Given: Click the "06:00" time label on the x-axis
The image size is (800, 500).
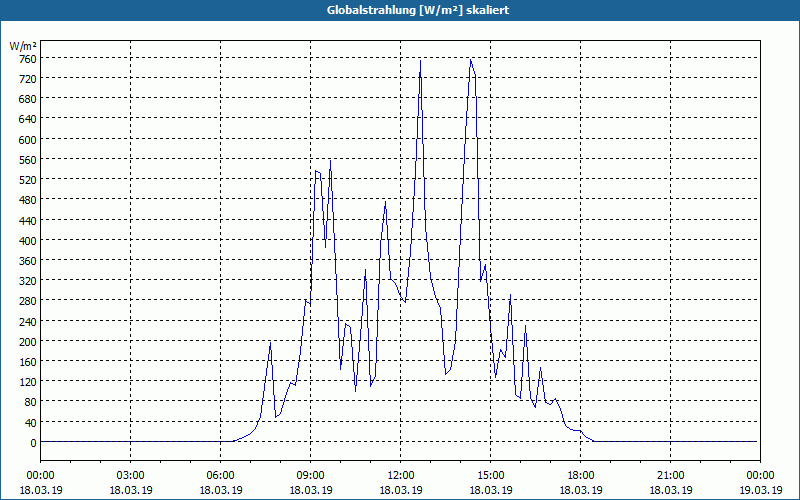Looking at the screenshot, I should (x=220, y=476).
